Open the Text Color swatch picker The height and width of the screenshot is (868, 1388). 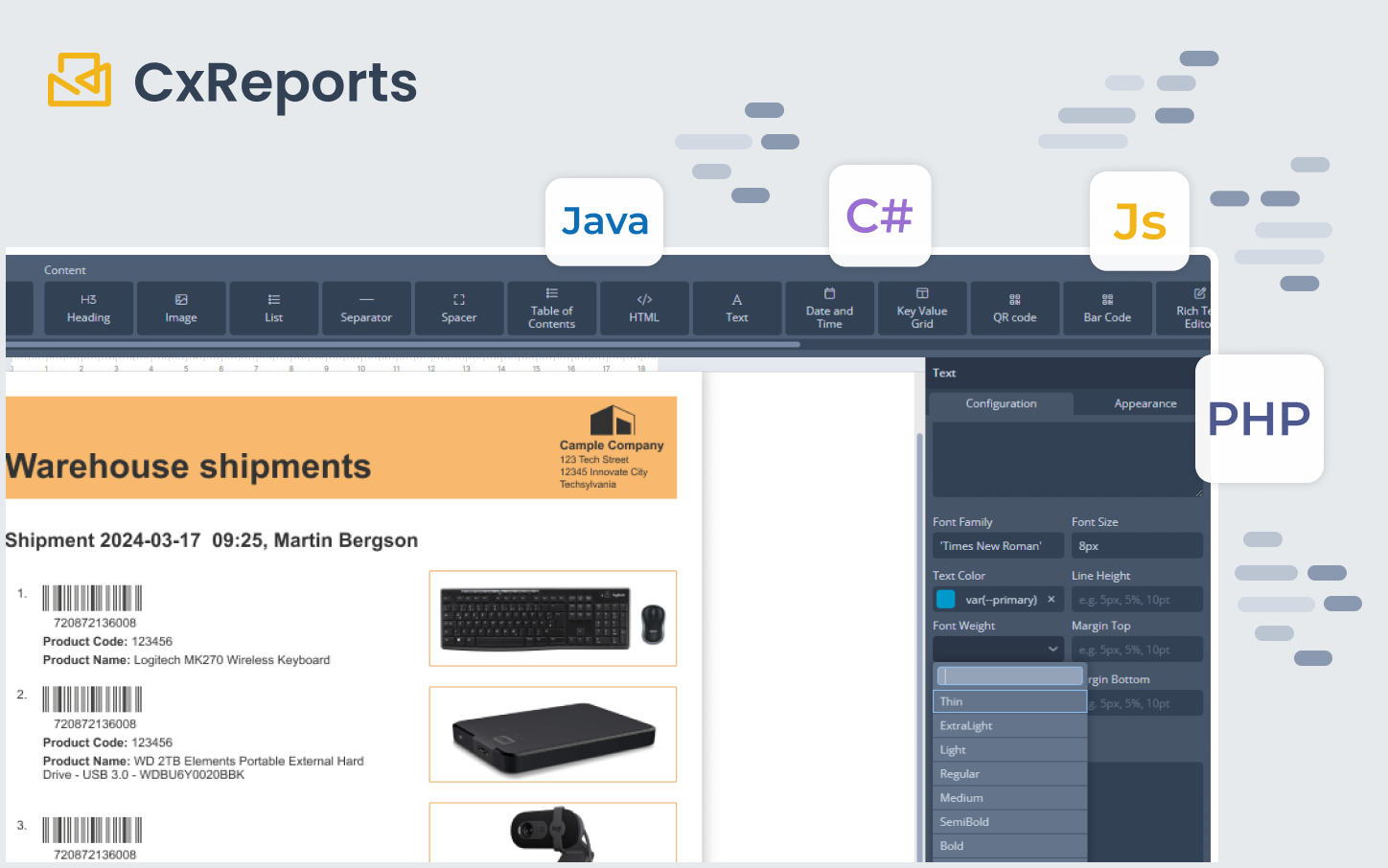point(946,599)
